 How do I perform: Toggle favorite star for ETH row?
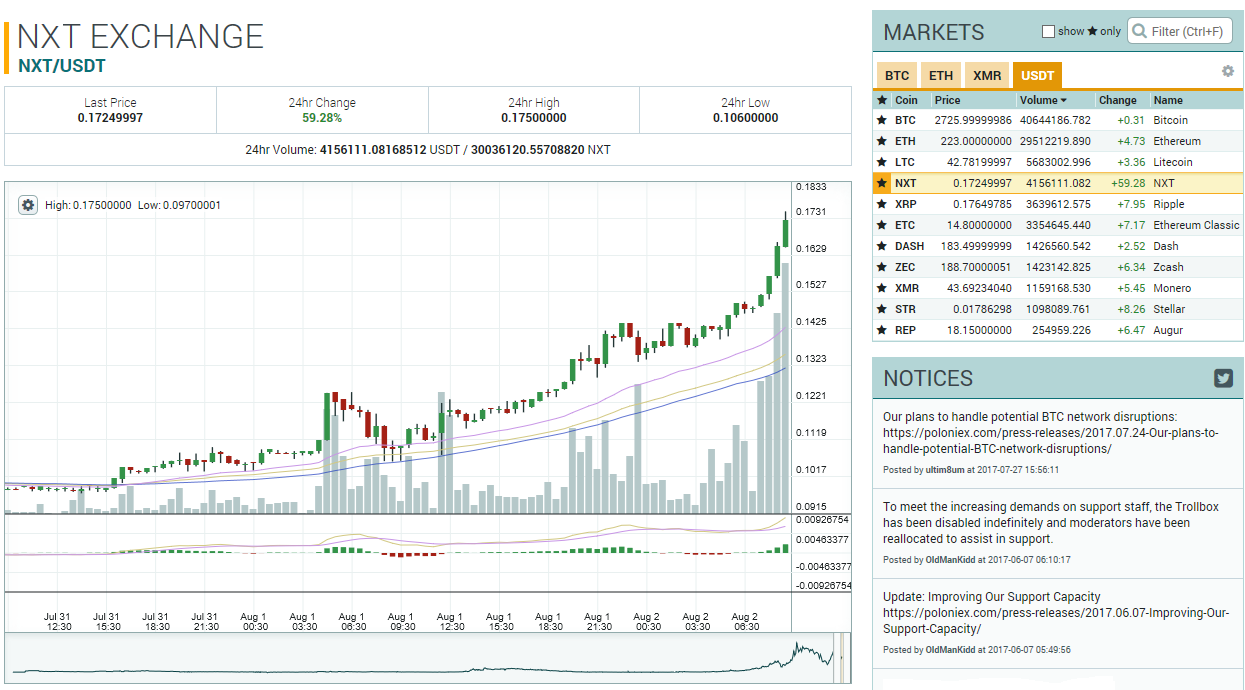pyautogui.click(x=882, y=141)
